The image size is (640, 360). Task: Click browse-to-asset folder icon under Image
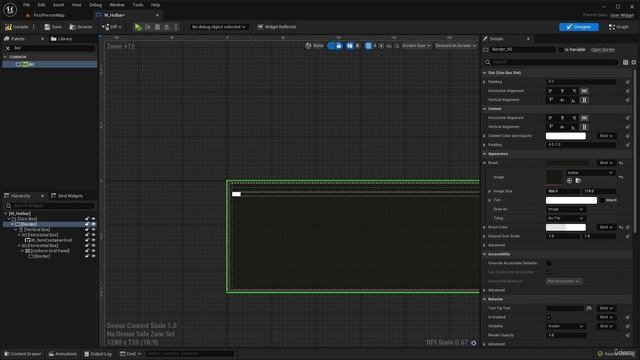point(578,180)
